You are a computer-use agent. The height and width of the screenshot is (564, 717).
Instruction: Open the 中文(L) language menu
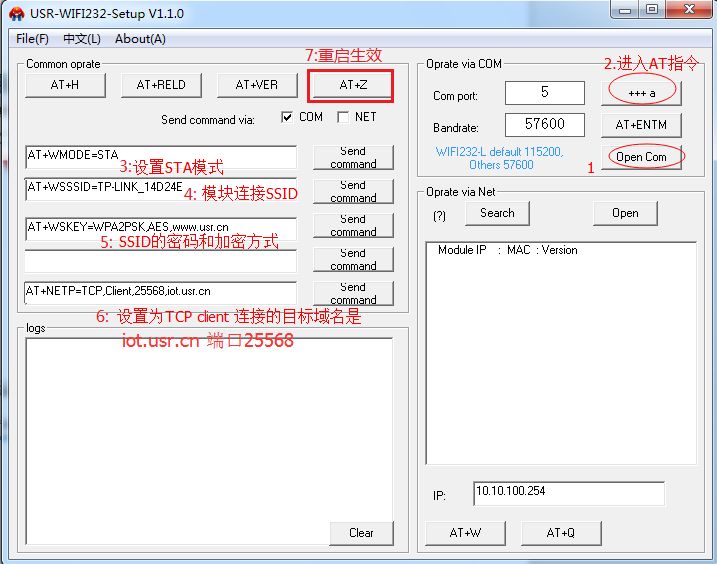coord(82,39)
